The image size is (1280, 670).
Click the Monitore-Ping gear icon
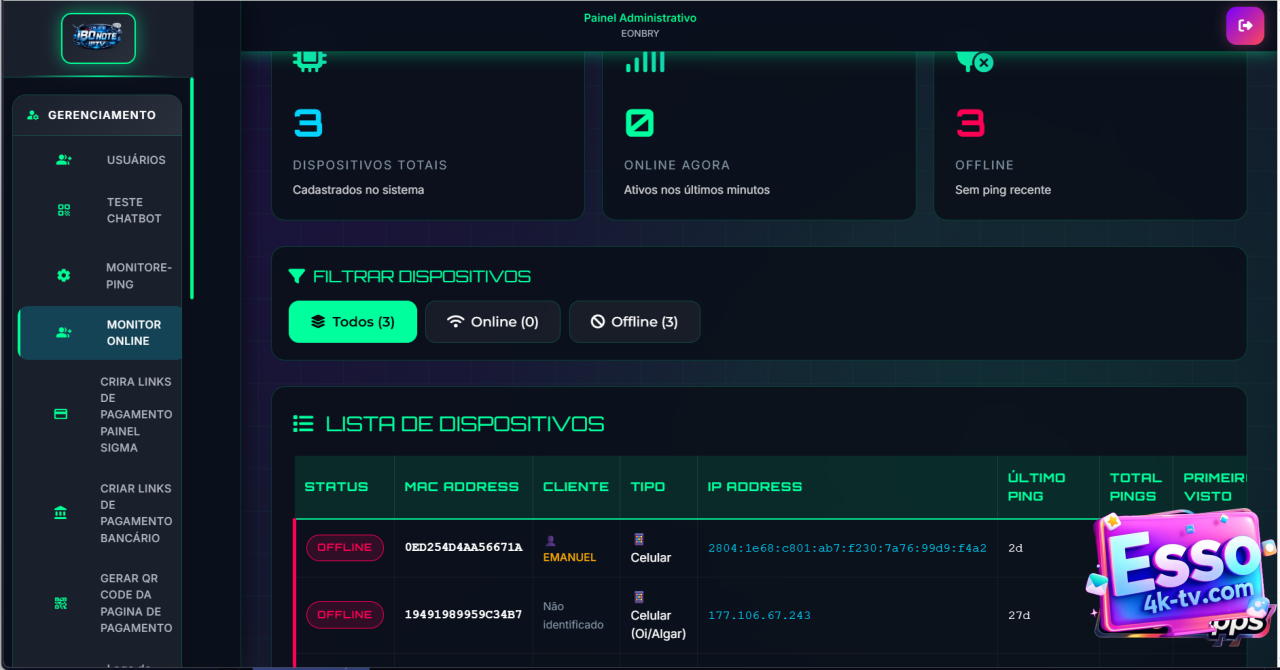pos(64,276)
